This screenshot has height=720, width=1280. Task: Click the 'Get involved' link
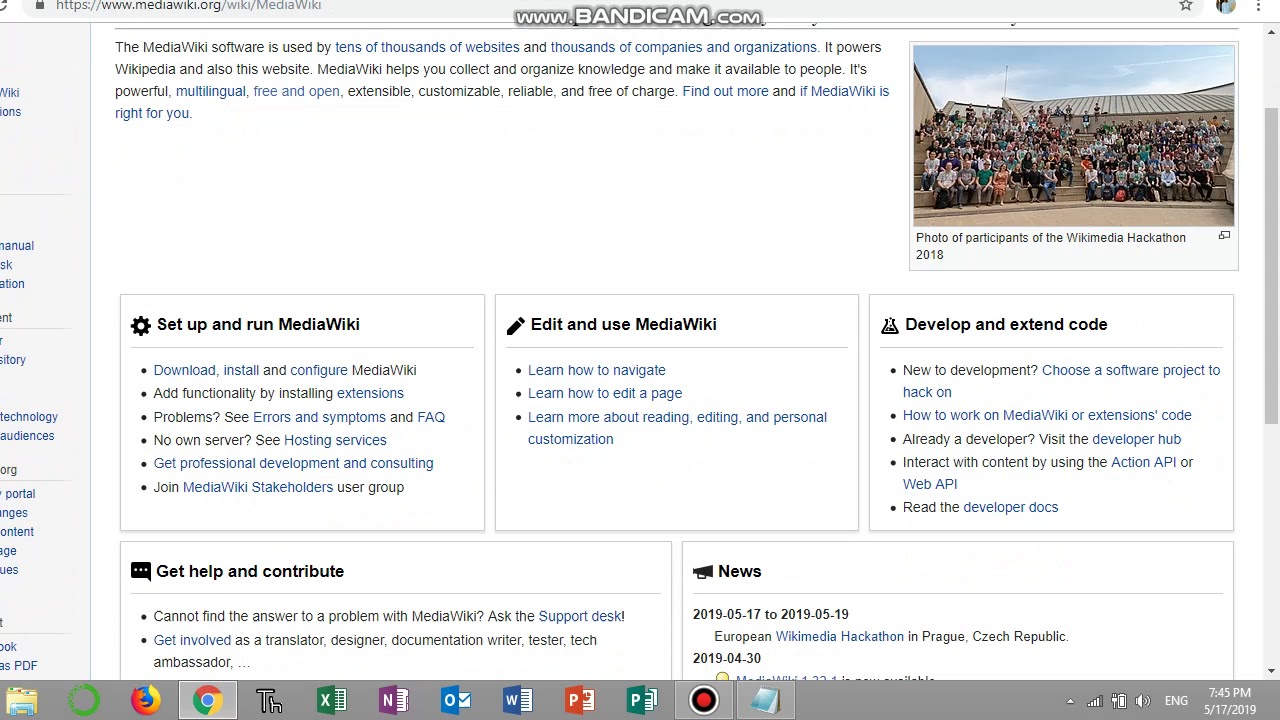coord(192,640)
